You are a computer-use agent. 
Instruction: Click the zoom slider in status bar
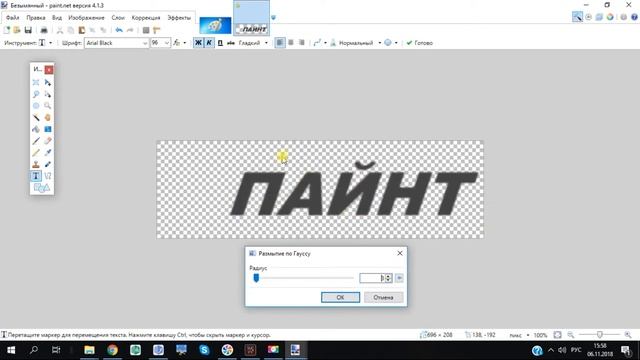coord(599,335)
